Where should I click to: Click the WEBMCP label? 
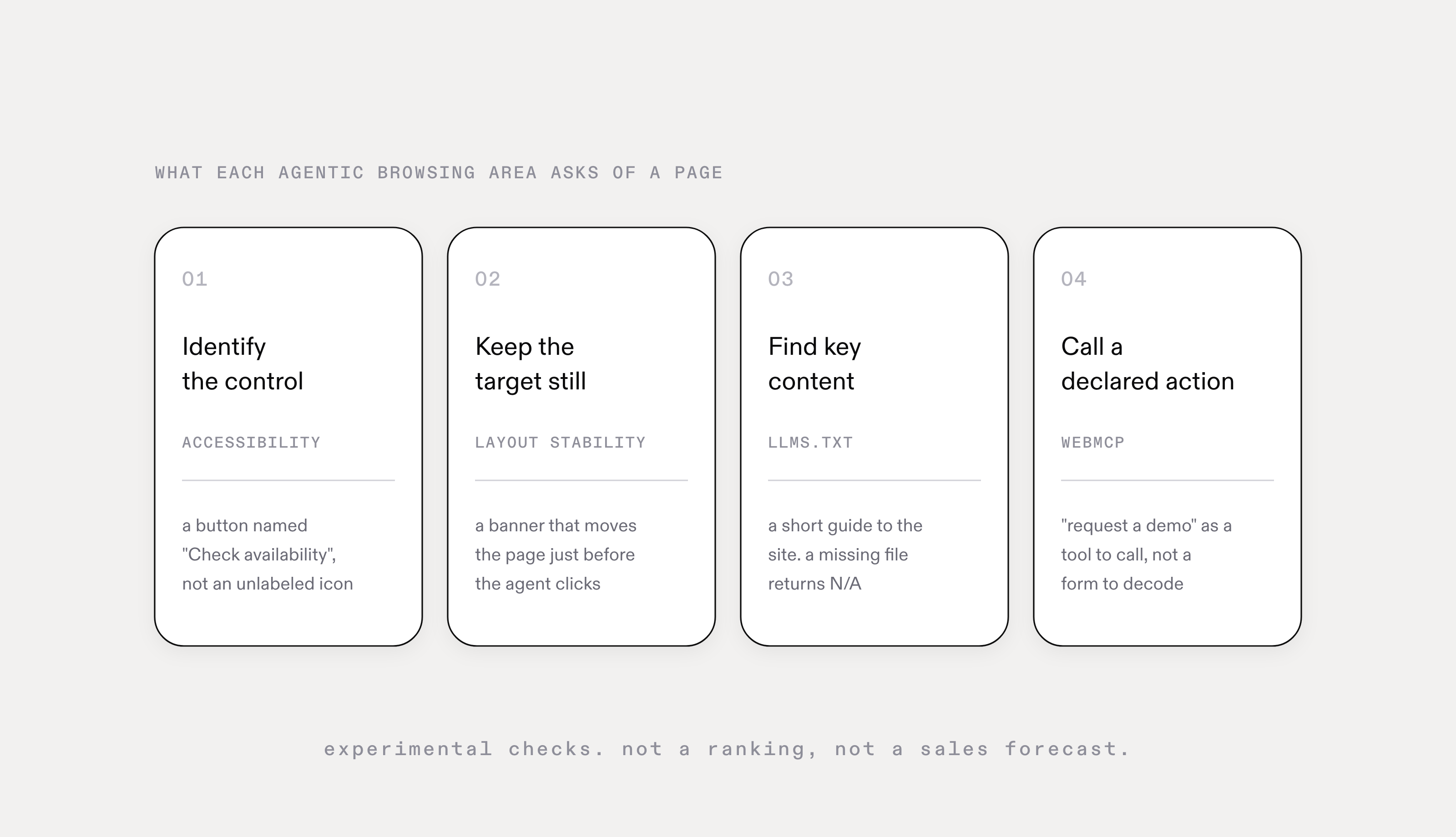(1093, 443)
